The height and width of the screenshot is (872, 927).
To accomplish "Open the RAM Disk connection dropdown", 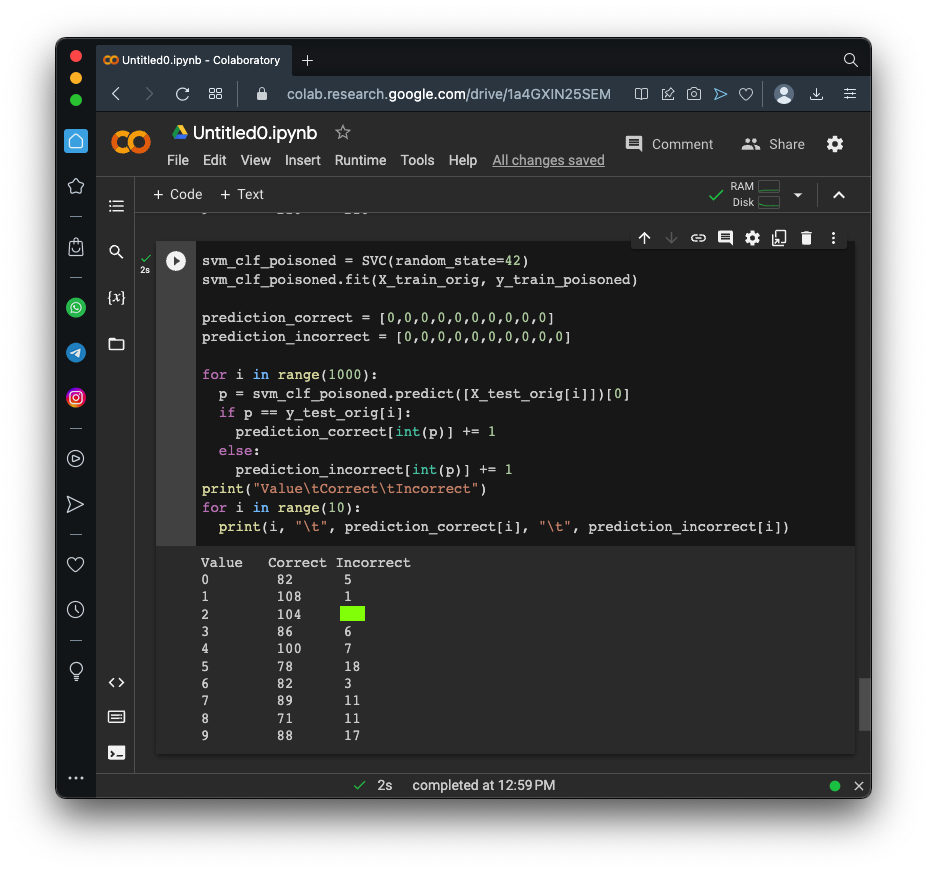I will coord(798,195).
